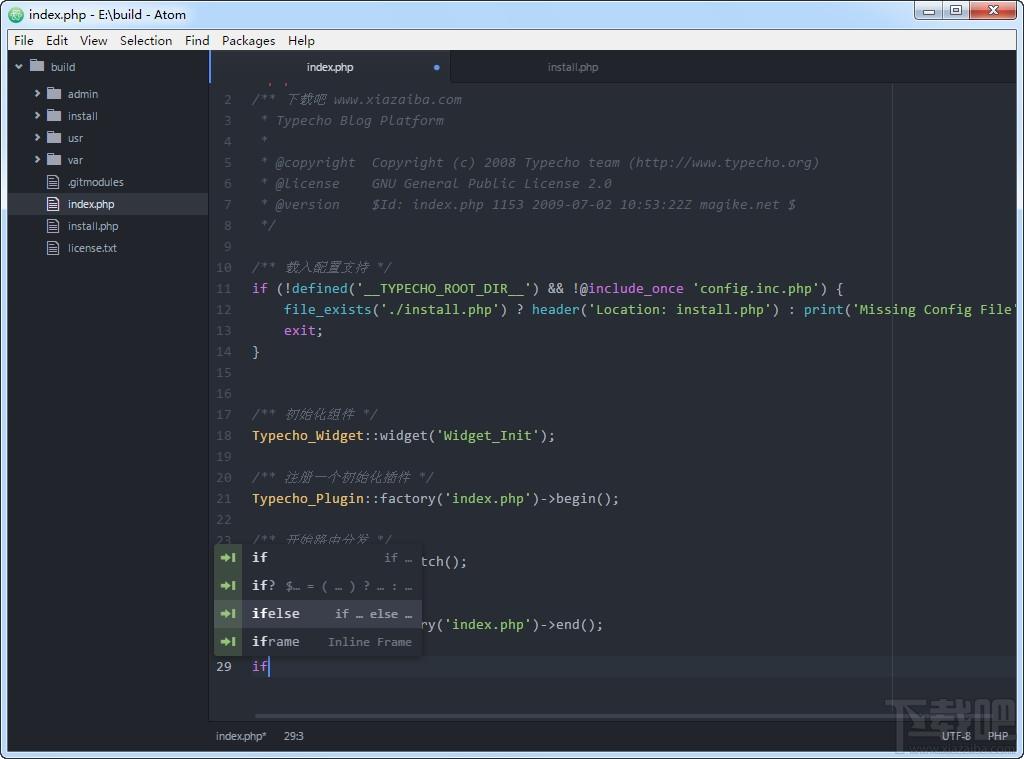Choose the 'if?' ternary autocomplete suggestion
The height and width of the screenshot is (759, 1024).
318,586
